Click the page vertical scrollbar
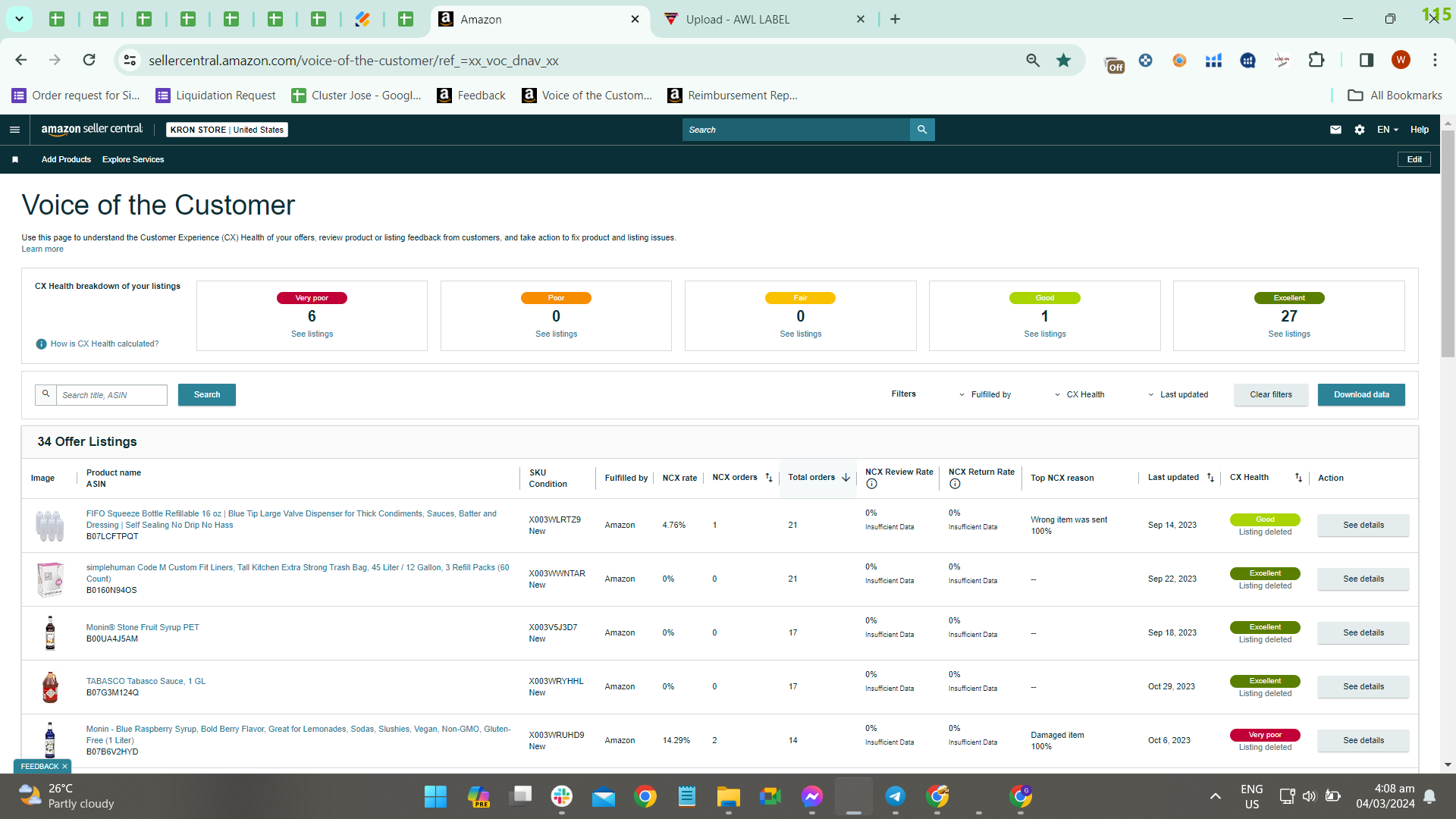This screenshot has width=1456, height=819. click(1448, 243)
